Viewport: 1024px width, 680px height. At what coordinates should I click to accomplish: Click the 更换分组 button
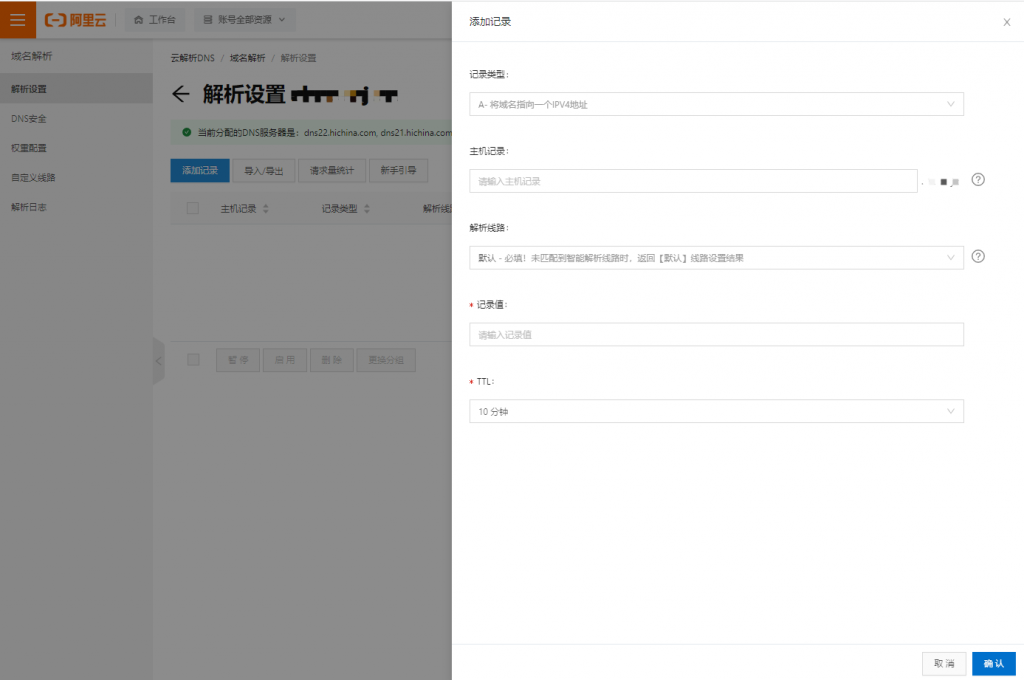tap(386, 360)
